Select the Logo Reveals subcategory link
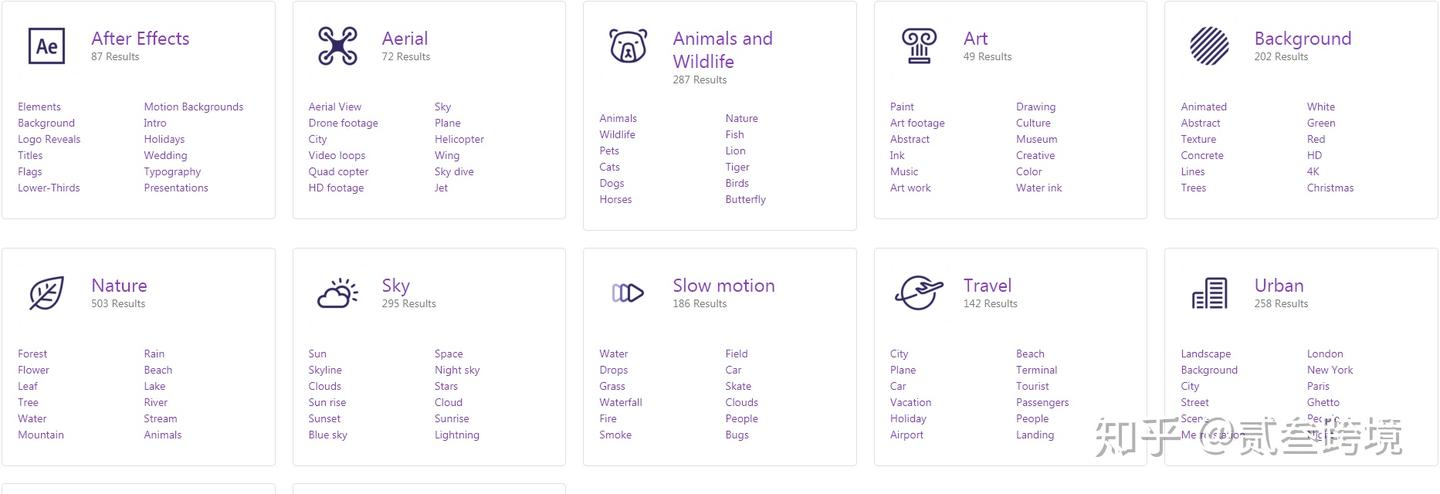This screenshot has width=1440, height=494. pyautogui.click(x=49, y=139)
